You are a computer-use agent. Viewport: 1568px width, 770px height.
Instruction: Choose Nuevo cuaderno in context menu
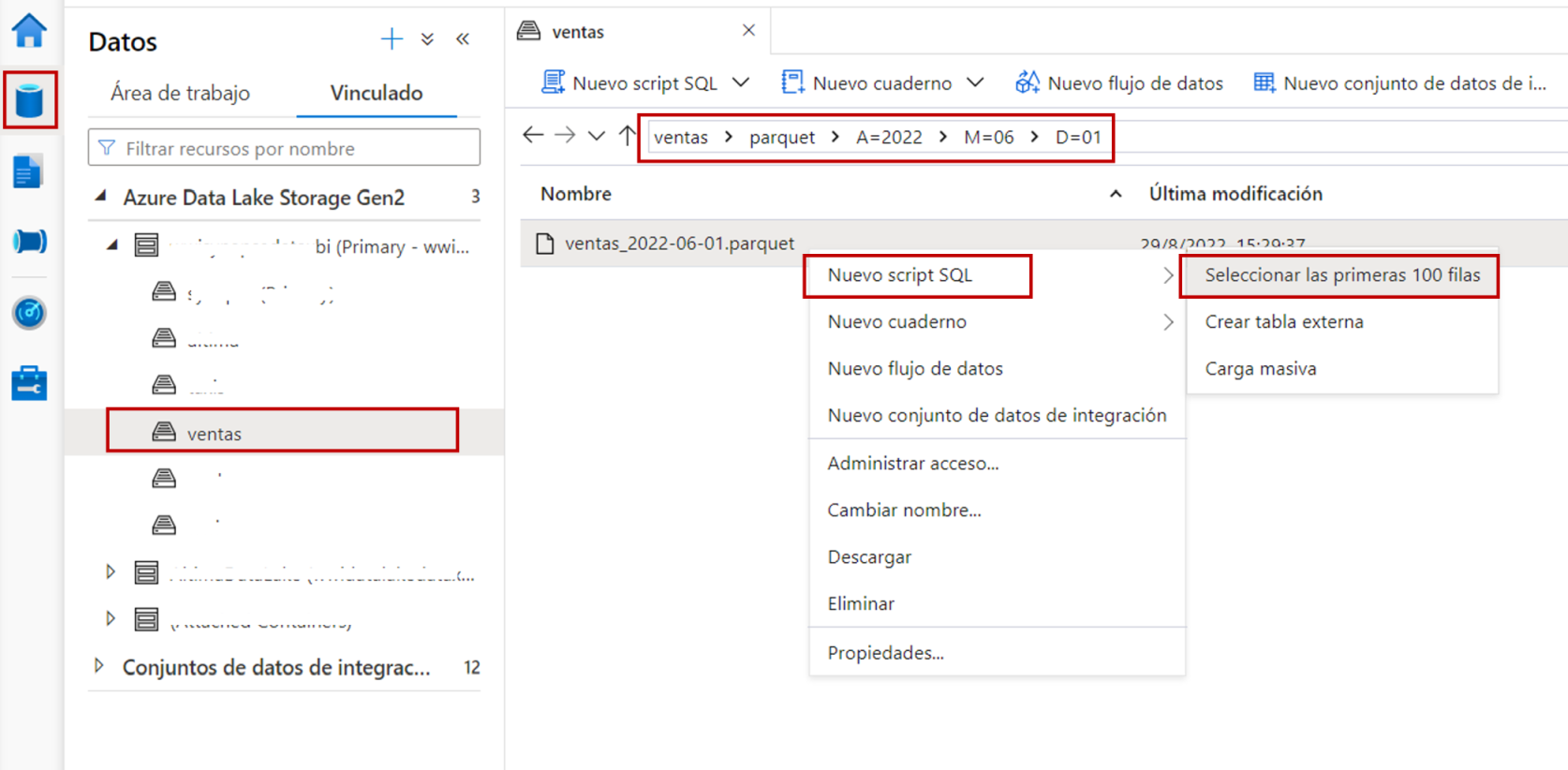(x=997, y=322)
